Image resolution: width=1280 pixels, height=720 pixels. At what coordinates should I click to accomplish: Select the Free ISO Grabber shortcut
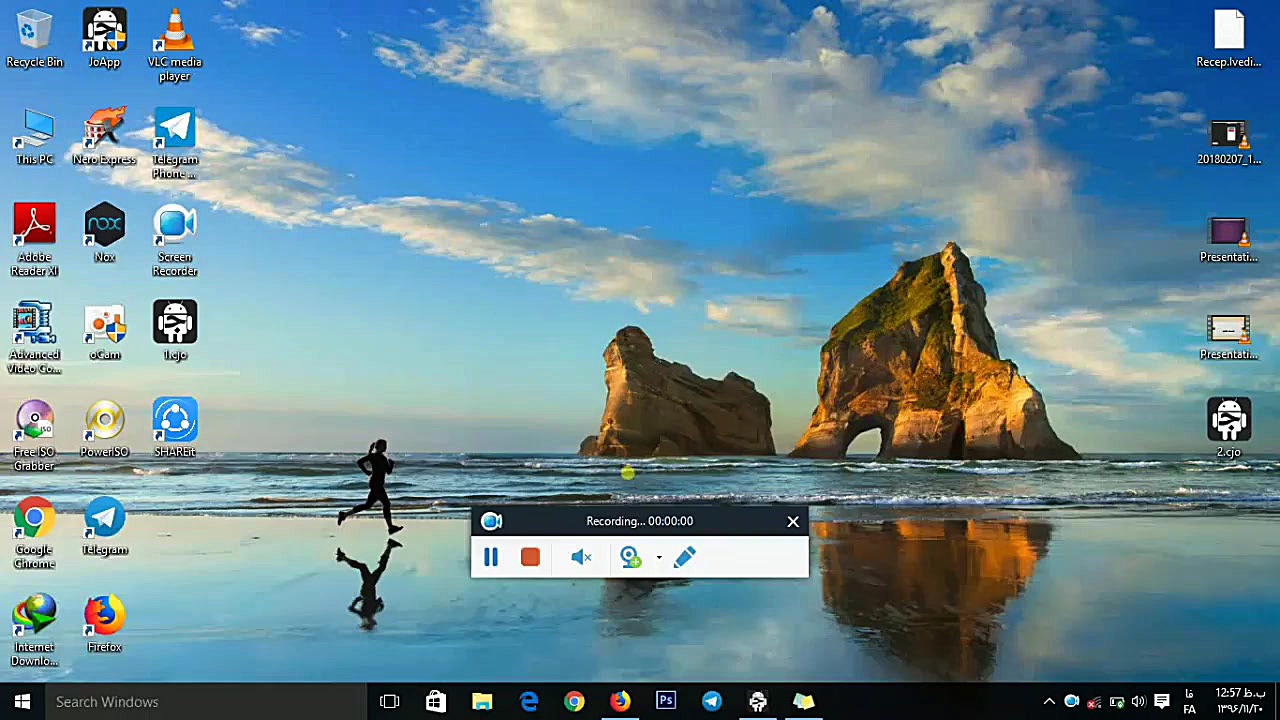(34, 436)
